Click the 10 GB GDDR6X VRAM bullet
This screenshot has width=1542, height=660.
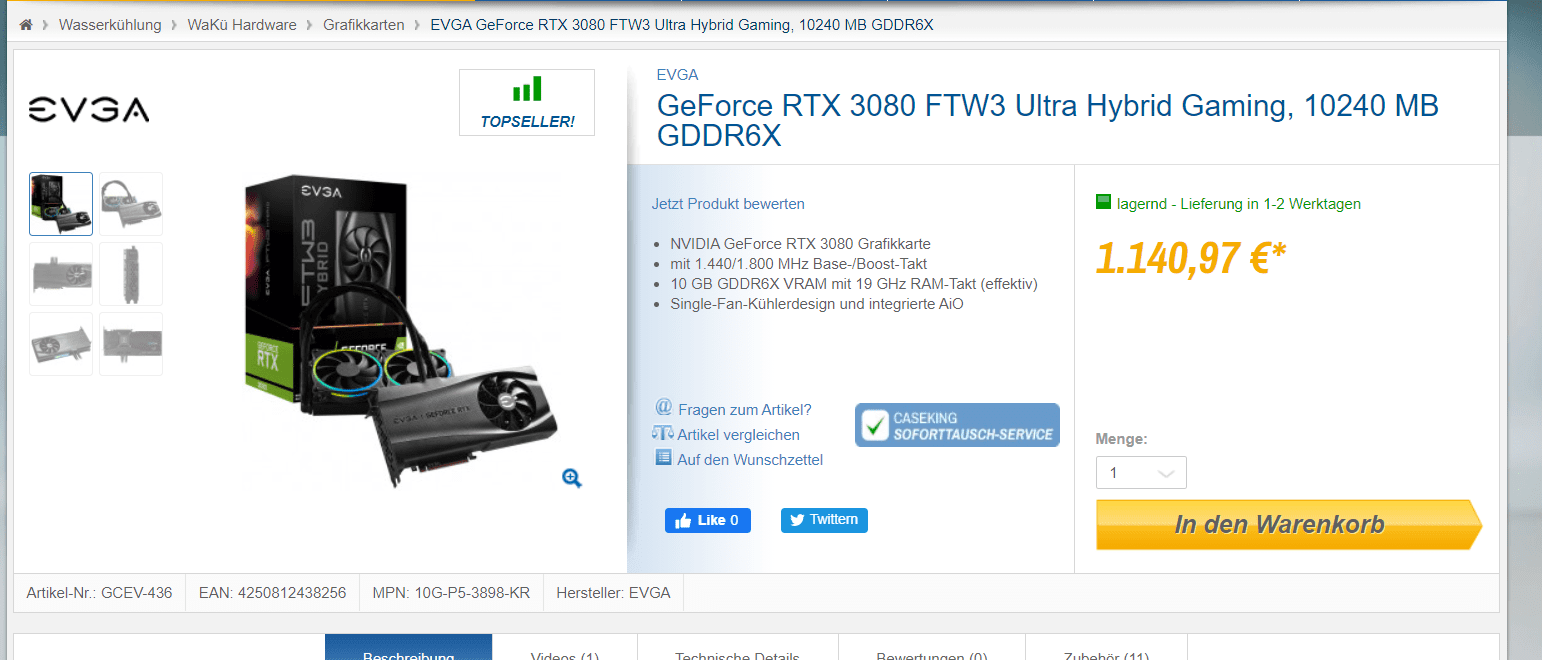click(x=854, y=284)
